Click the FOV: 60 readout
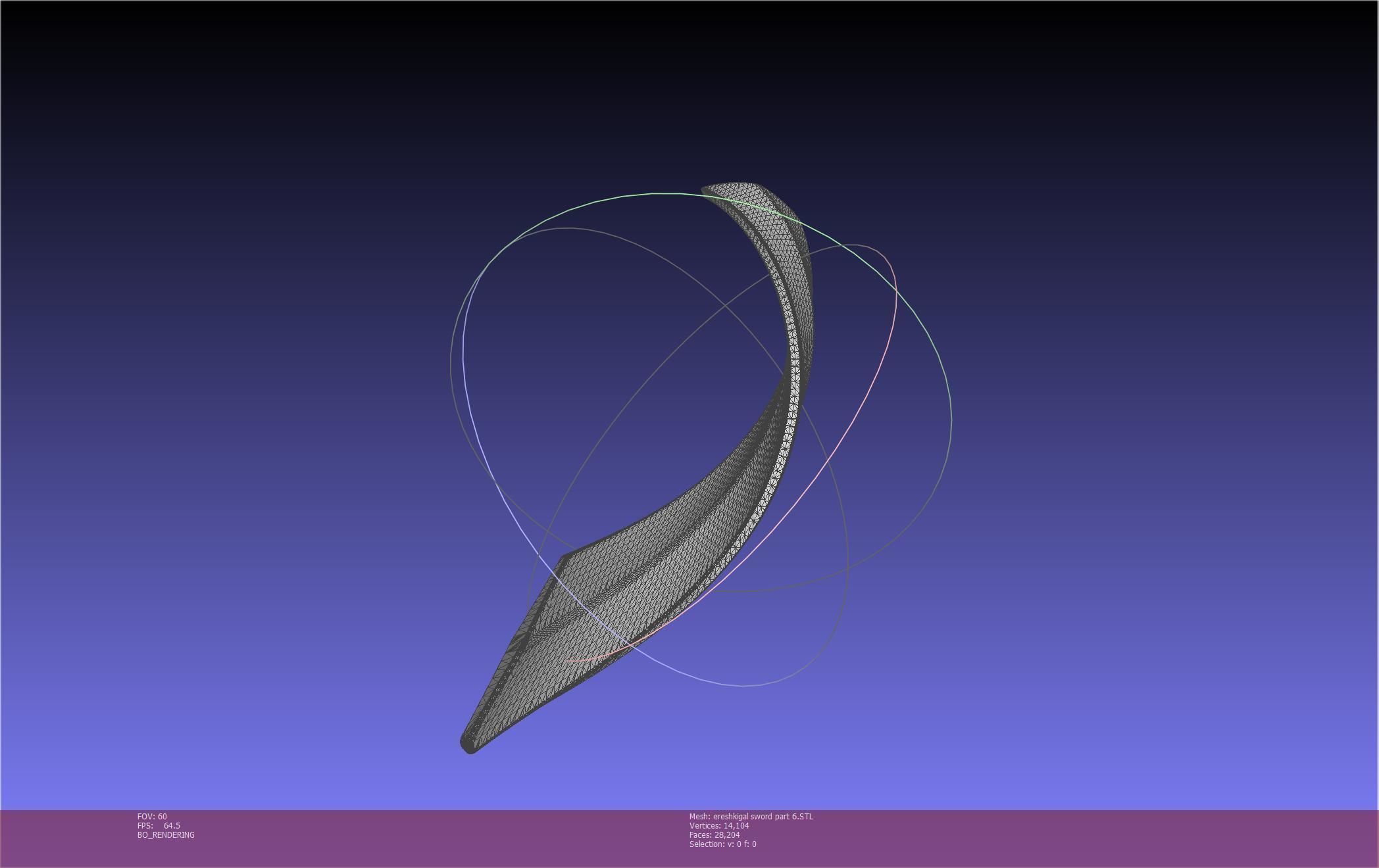This screenshot has width=1379, height=868. (x=152, y=816)
